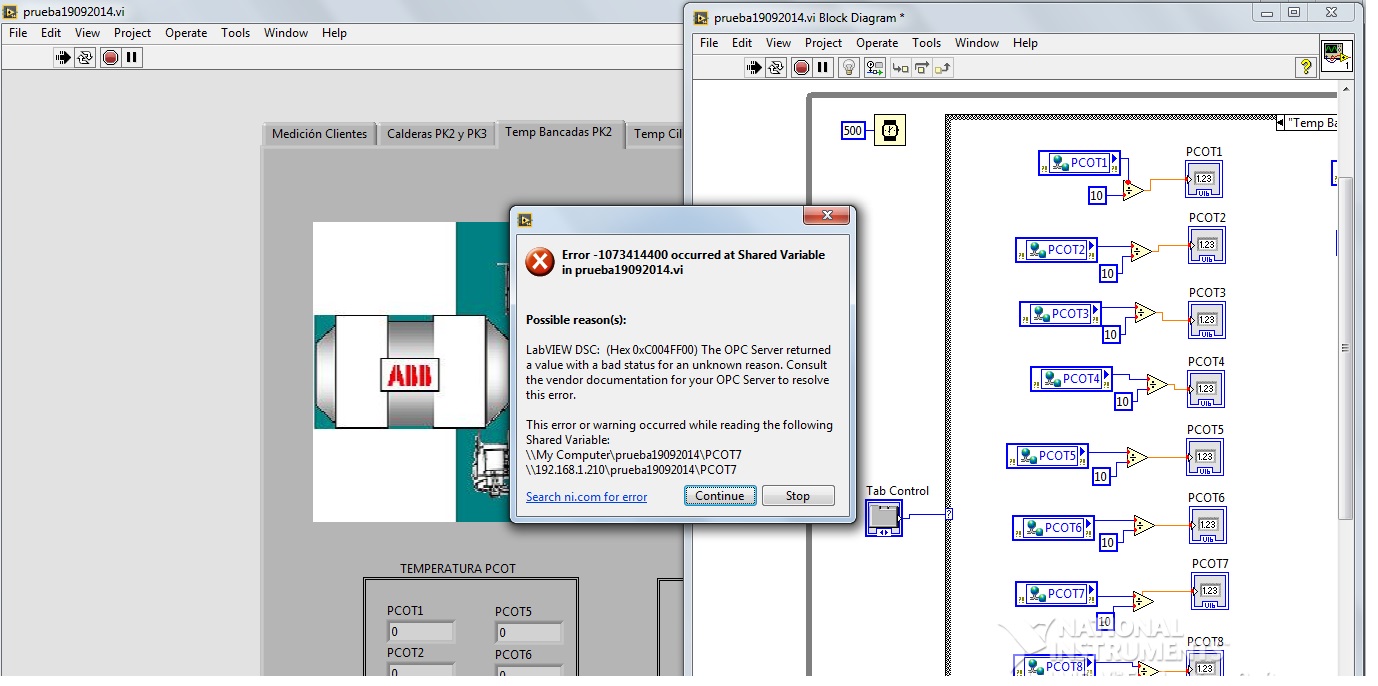This screenshot has height=686, width=1378.
Task: Open Edit menu in Block Diagram window
Action: point(742,43)
